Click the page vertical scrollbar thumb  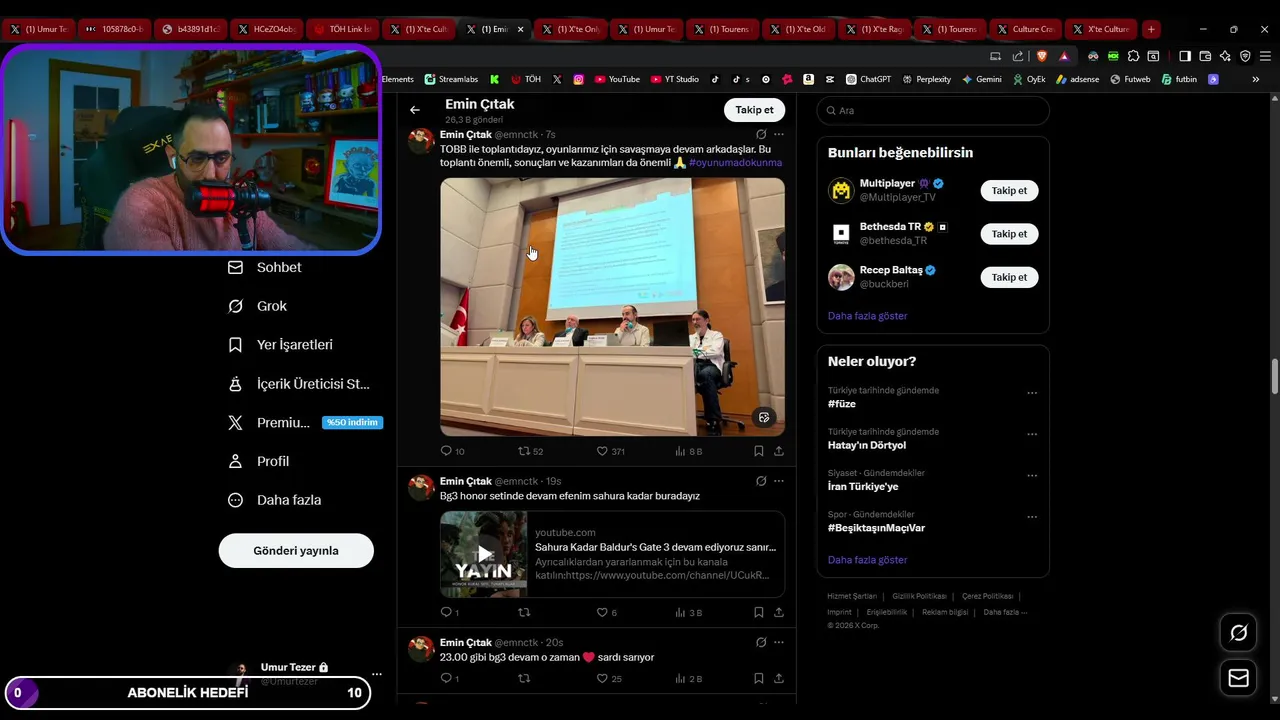click(x=1275, y=377)
